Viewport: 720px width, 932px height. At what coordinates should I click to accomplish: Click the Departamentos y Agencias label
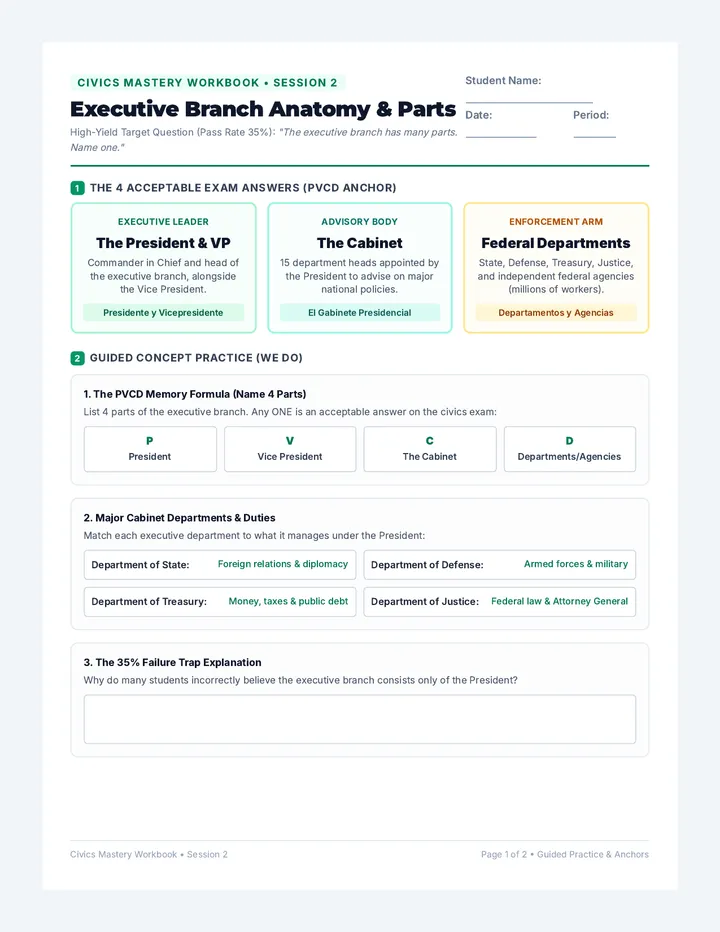click(x=556, y=313)
